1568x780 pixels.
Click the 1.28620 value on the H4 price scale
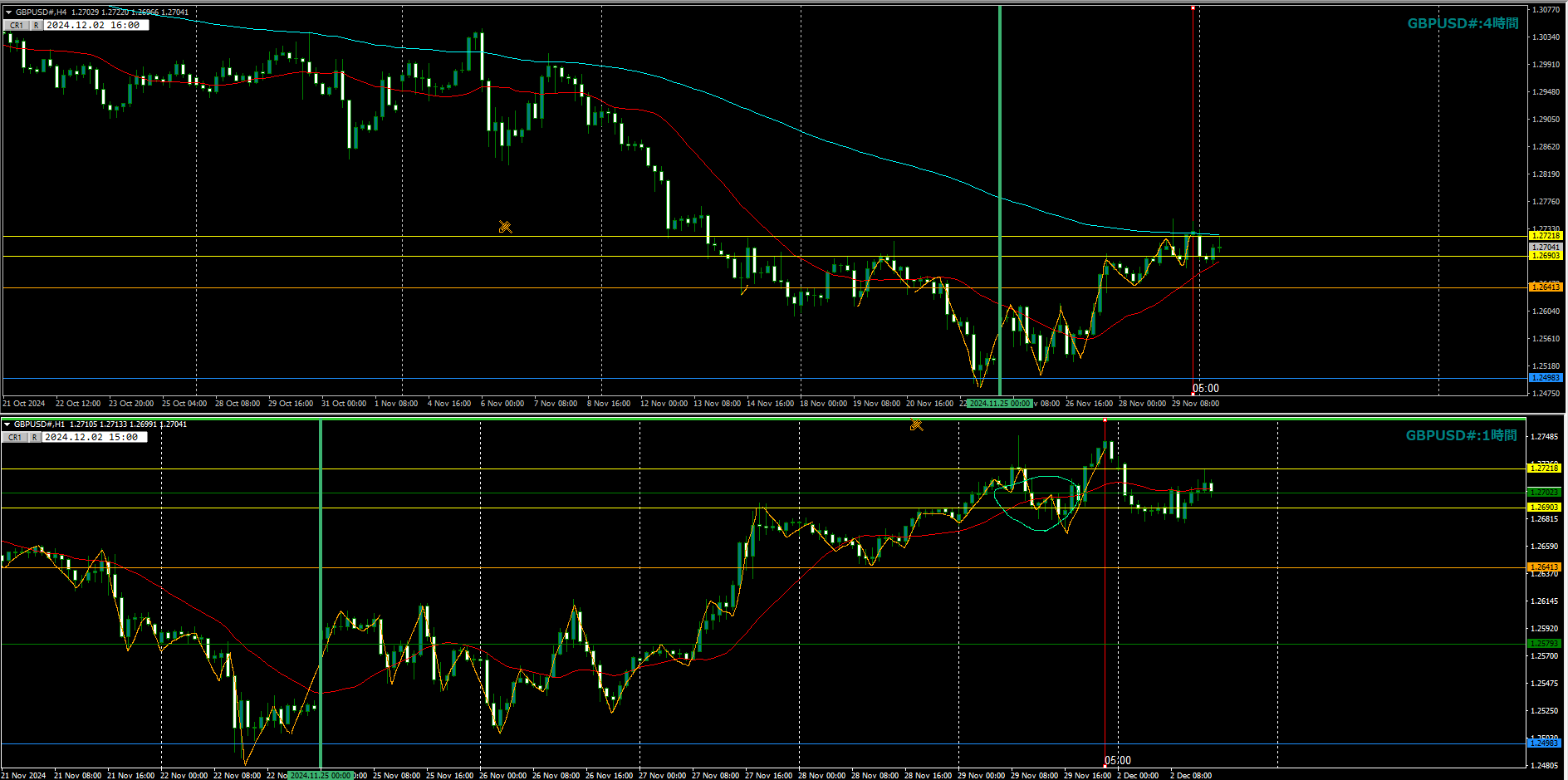[x=1546, y=147]
